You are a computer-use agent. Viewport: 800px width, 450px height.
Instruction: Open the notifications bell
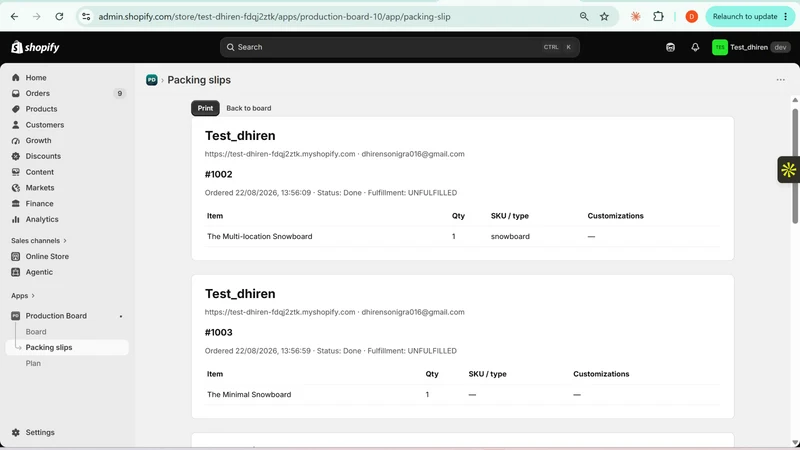click(695, 47)
